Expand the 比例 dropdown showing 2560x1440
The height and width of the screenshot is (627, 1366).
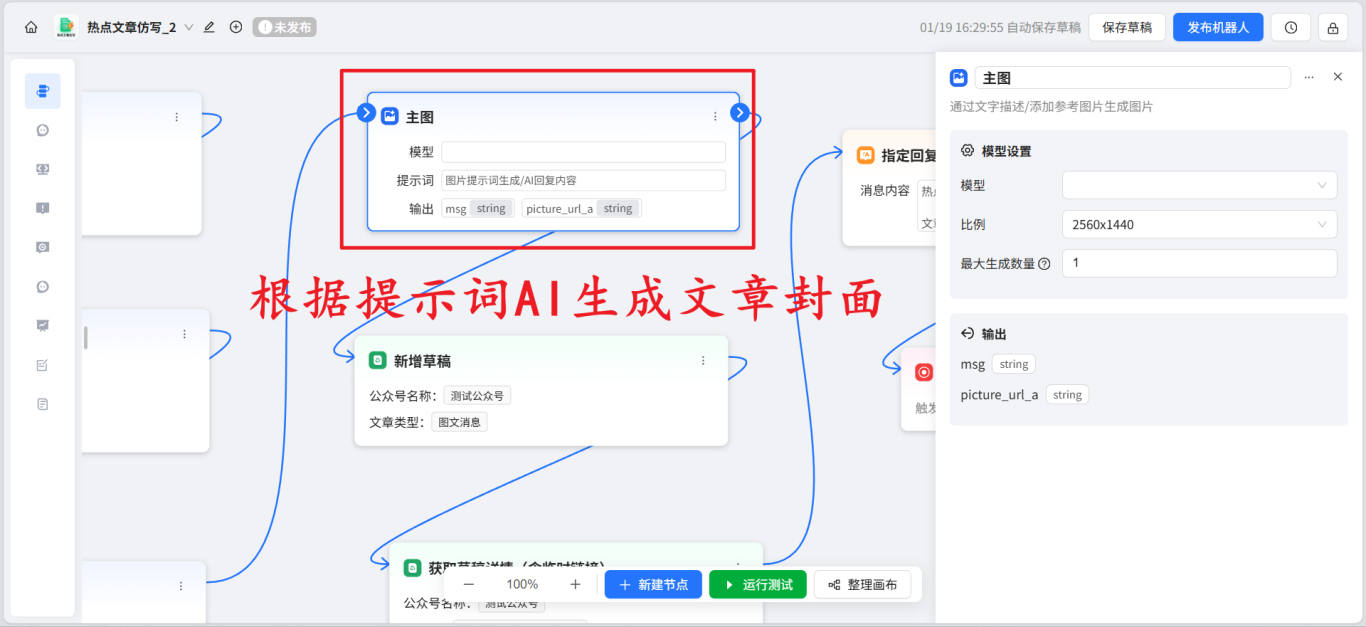[x=1199, y=224]
